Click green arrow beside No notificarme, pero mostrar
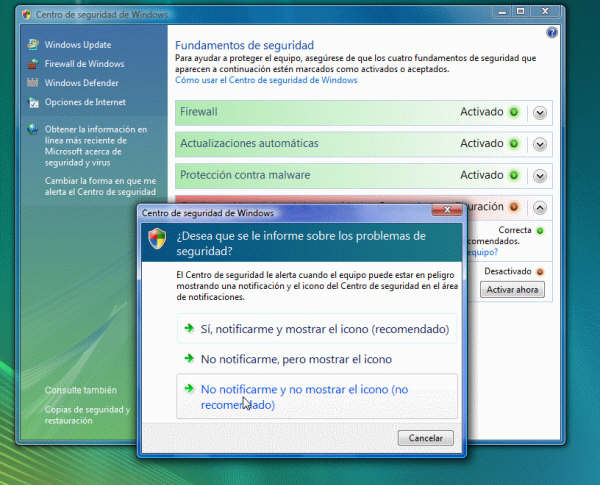600x485 pixels. 189,358
